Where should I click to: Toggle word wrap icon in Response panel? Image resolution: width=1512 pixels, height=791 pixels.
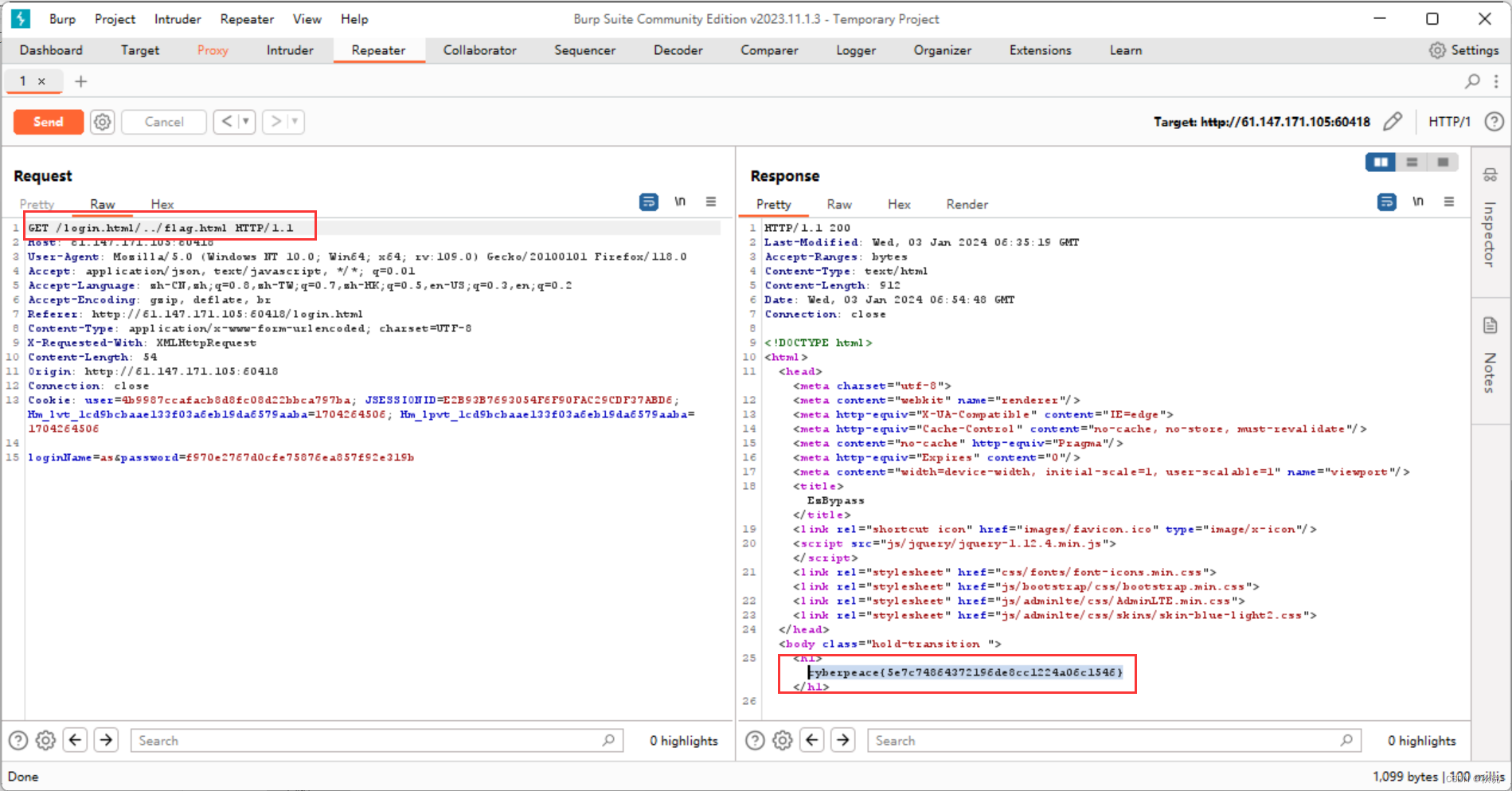[1387, 202]
